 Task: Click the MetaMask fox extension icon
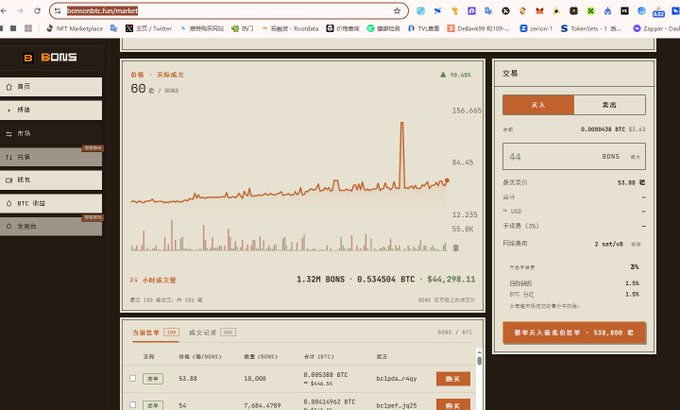[539, 11]
